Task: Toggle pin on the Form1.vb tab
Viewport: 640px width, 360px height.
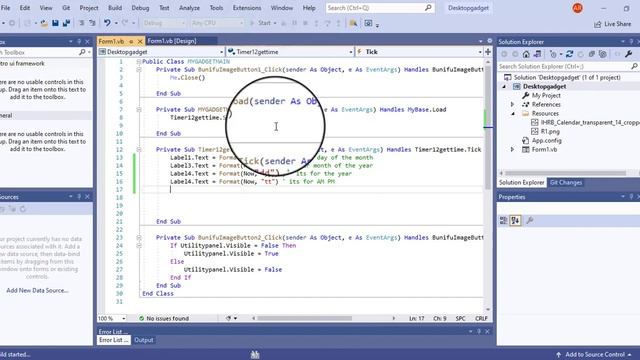Action: (131, 41)
